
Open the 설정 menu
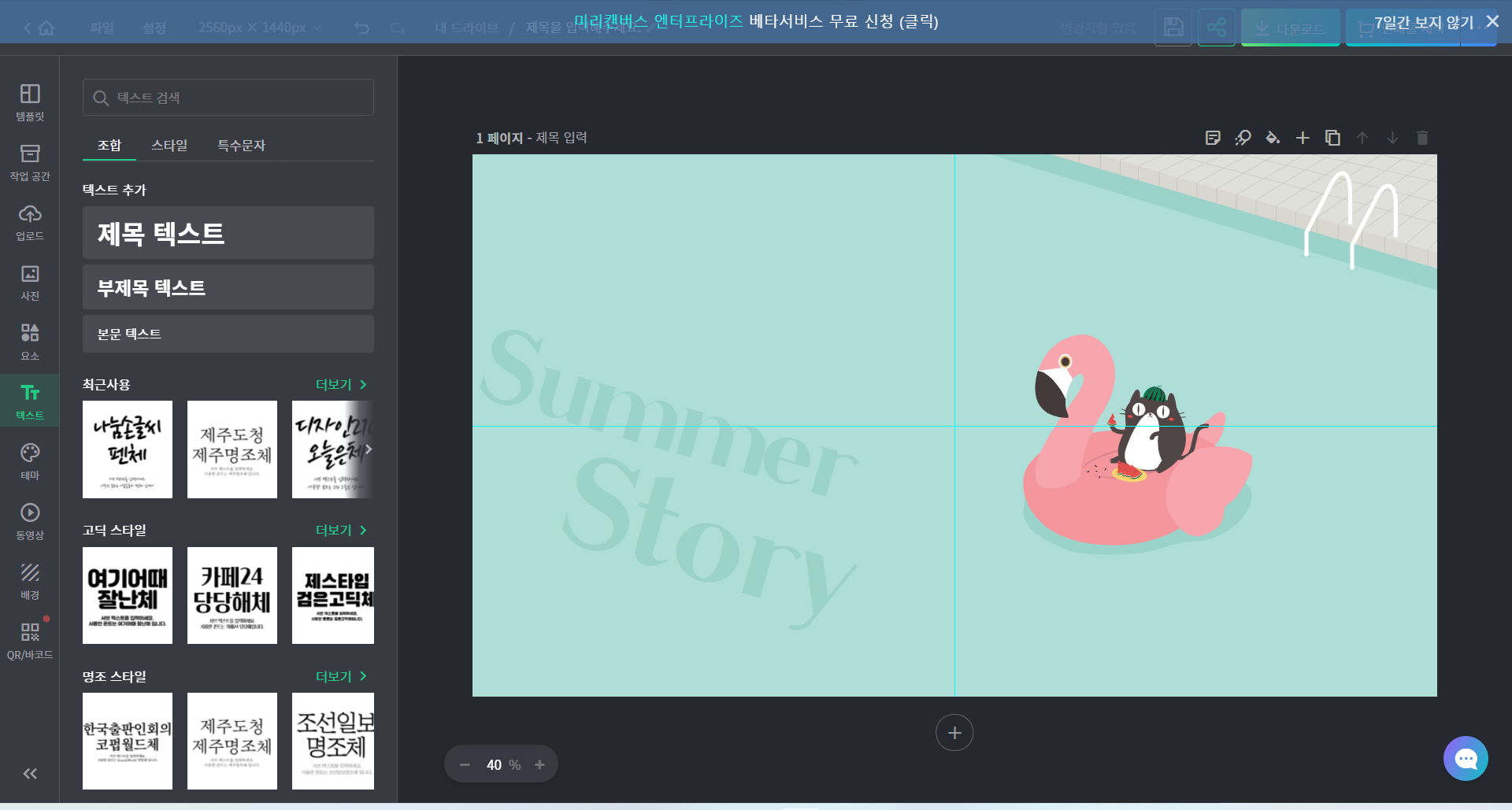[154, 28]
